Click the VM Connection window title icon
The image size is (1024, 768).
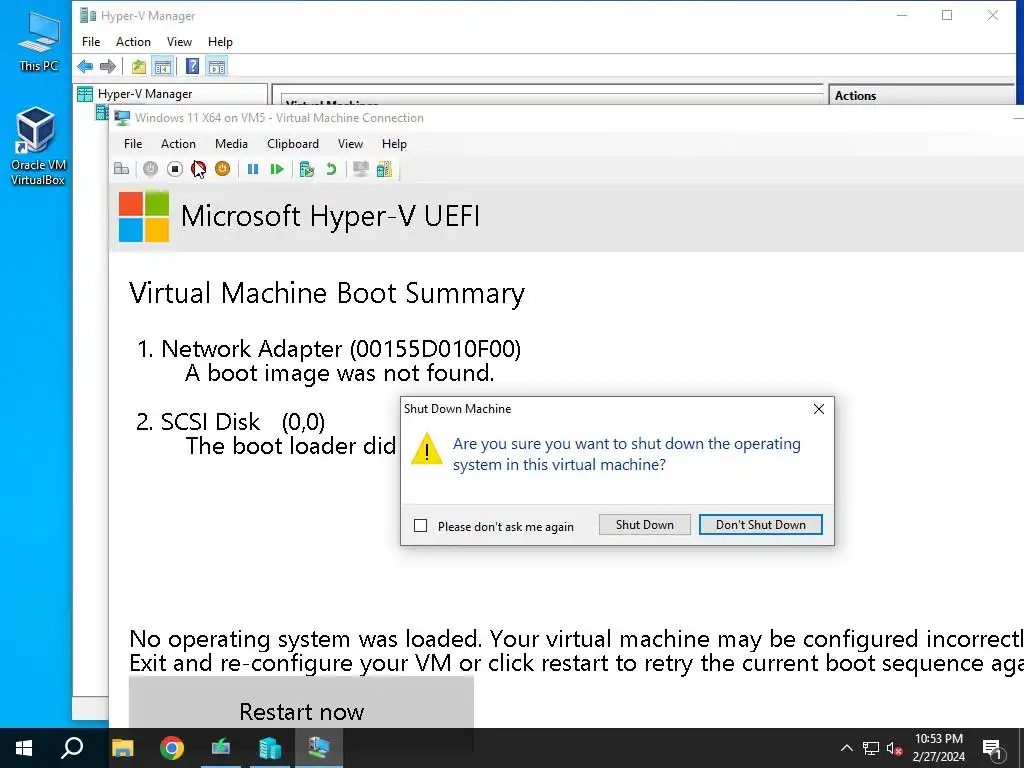coord(121,118)
